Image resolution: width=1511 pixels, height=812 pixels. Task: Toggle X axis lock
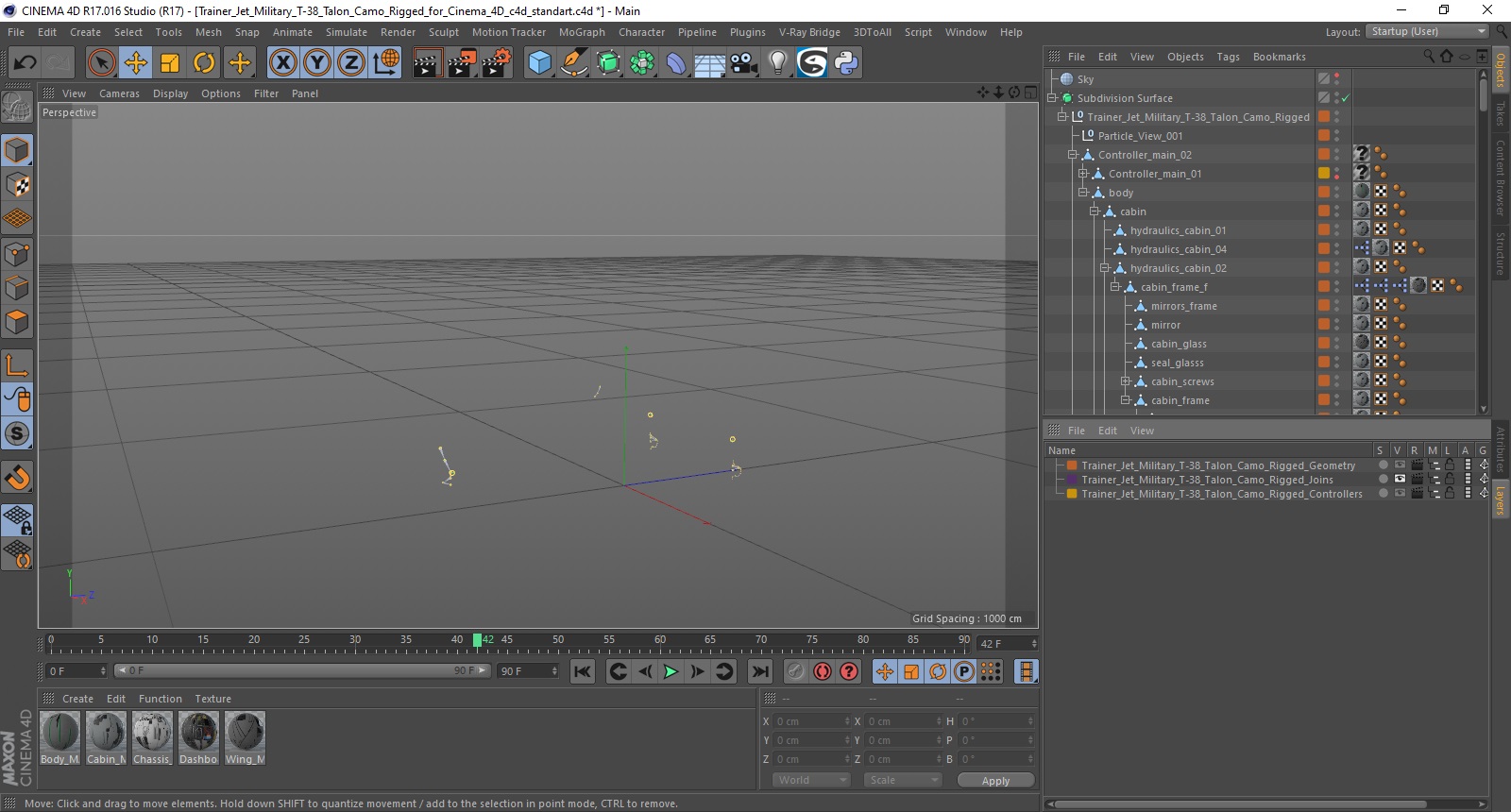[x=282, y=63]
